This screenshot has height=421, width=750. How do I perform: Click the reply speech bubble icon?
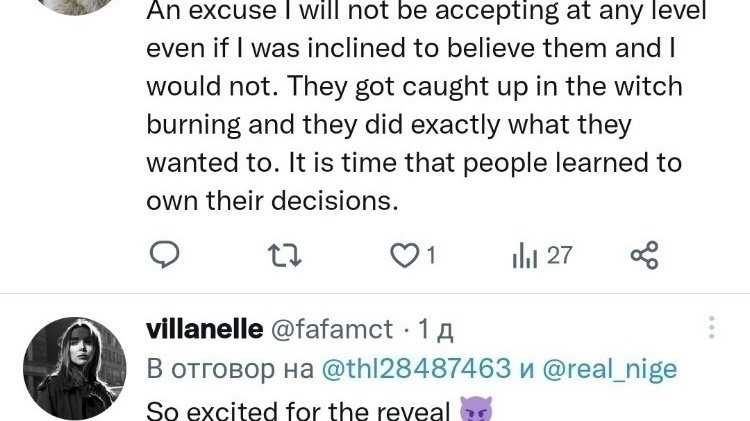pos(163,256)
